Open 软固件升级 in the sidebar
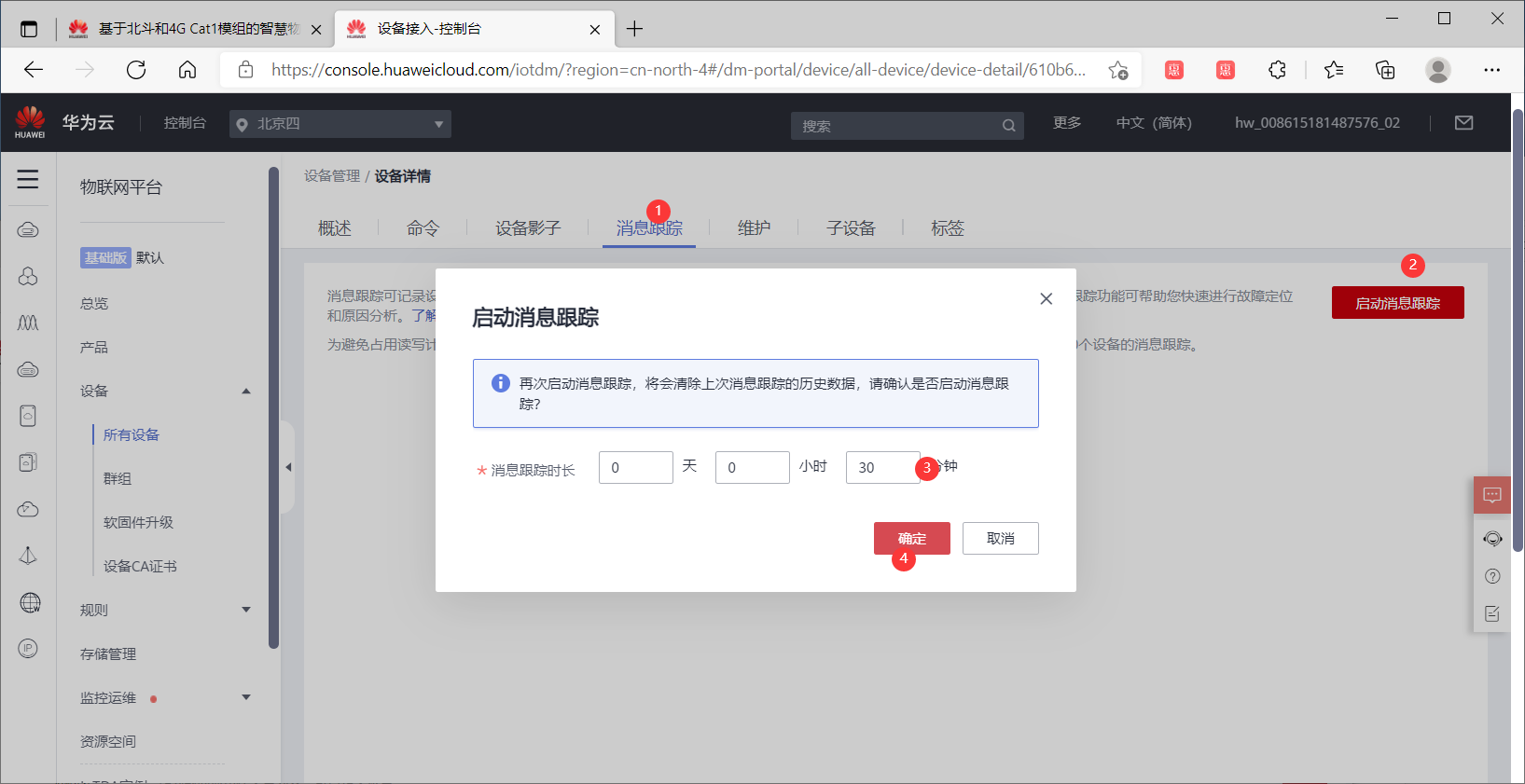Screen dimensions: 1525x784 [x=138, y=523]
